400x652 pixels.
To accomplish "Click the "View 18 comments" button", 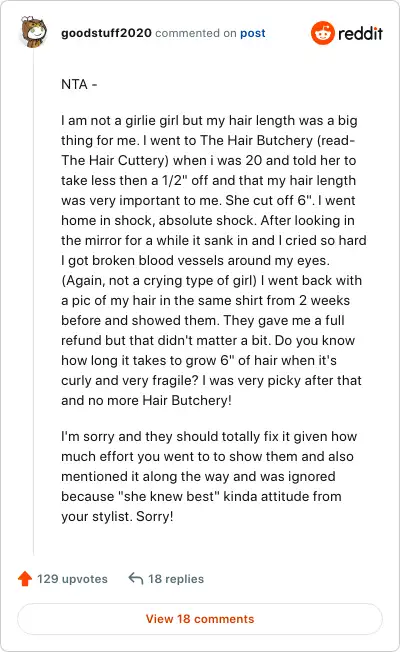I will [x=200, y=619].
